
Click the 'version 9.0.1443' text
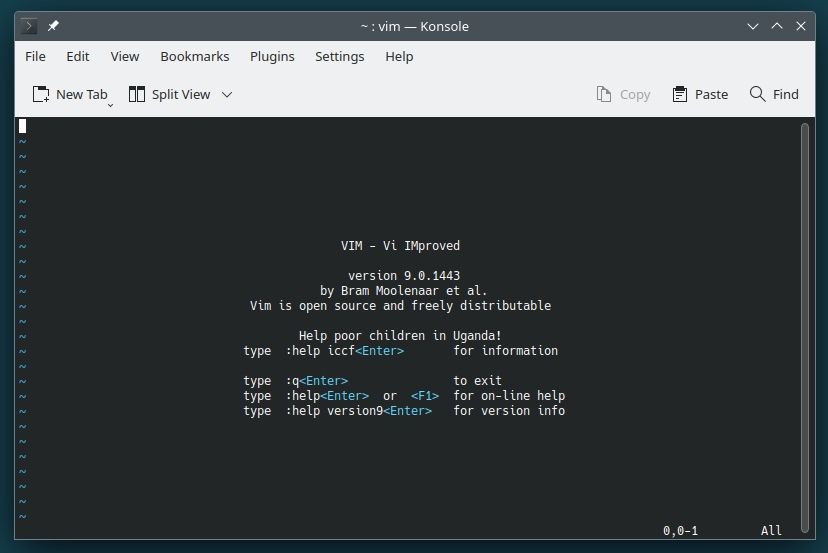point(404,276)
